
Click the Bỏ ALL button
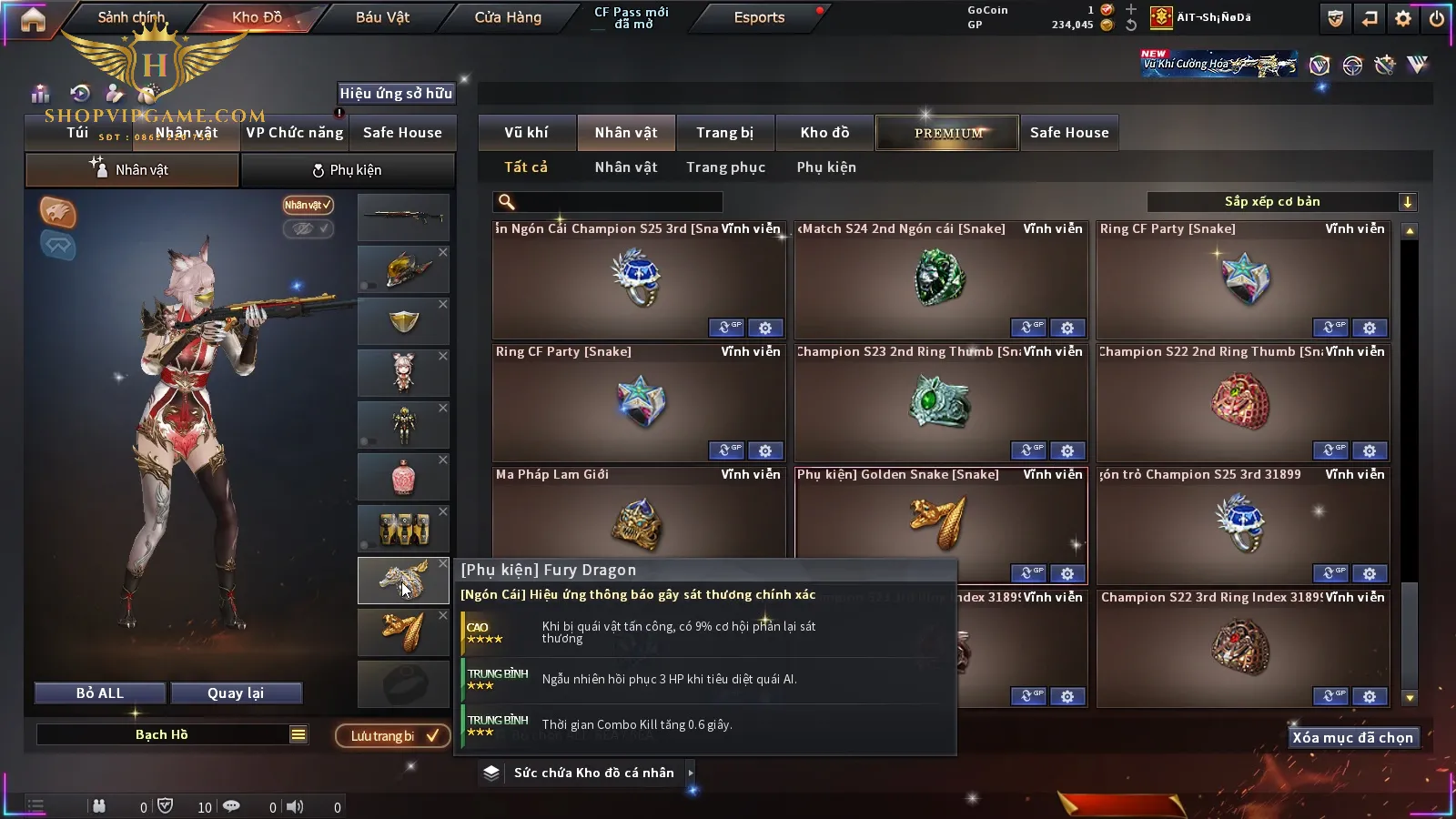click(100, 693)
